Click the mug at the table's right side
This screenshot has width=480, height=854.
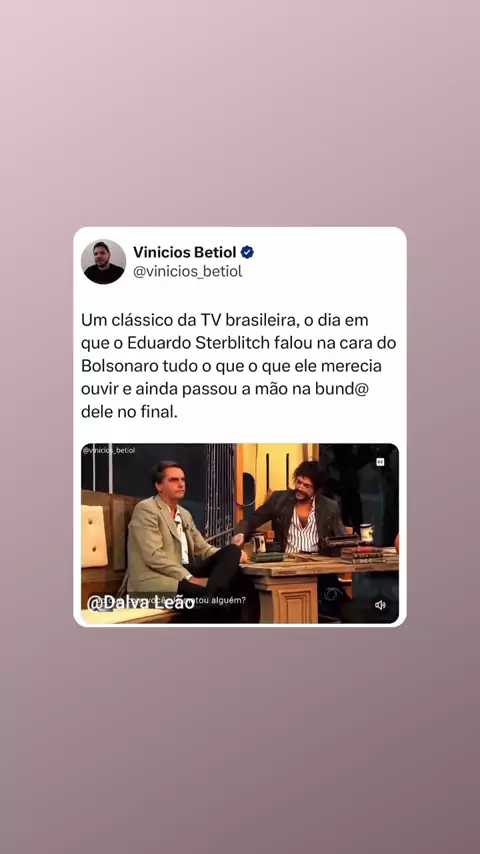pyautogui.click(x=367, y=533)
